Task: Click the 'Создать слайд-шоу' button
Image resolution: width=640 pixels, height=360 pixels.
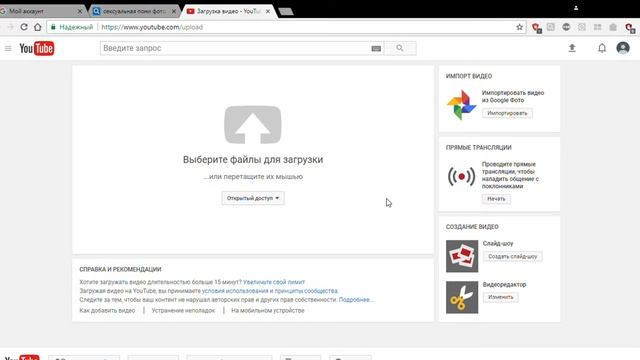Action: pos(513,256)
